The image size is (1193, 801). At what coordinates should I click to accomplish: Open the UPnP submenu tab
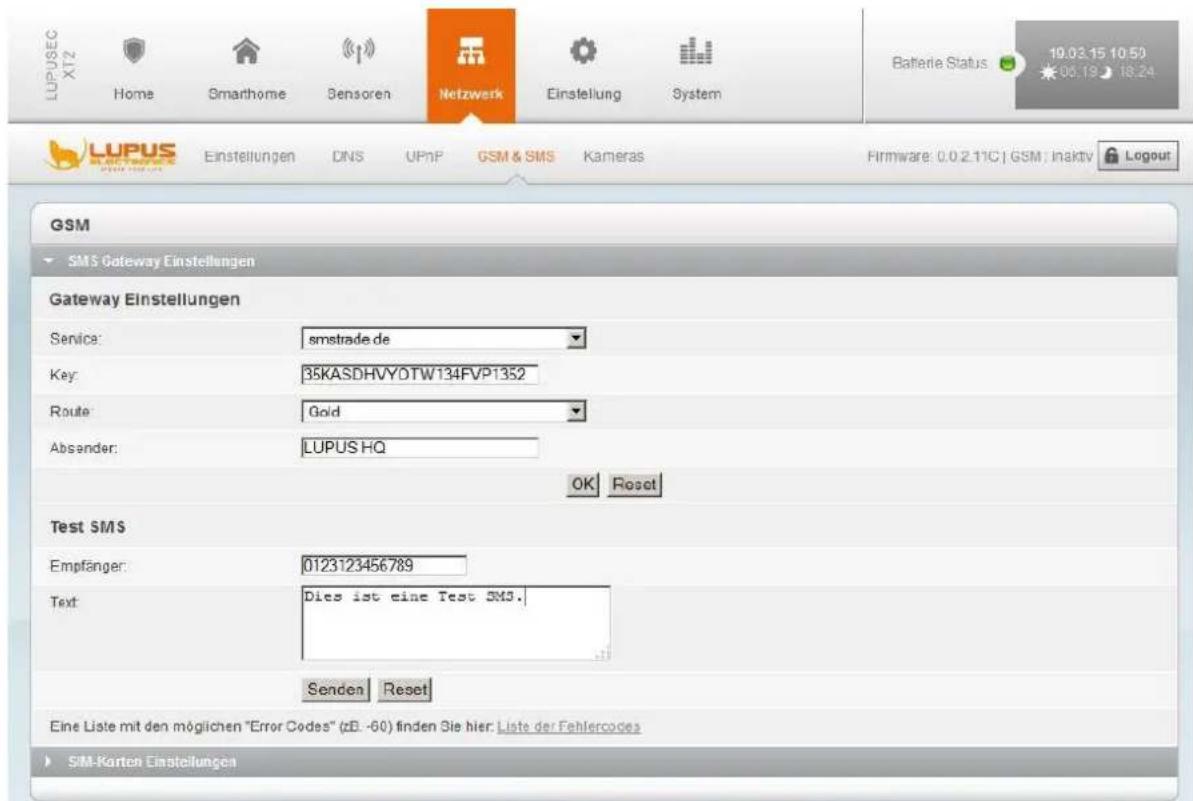pos(425,156)
